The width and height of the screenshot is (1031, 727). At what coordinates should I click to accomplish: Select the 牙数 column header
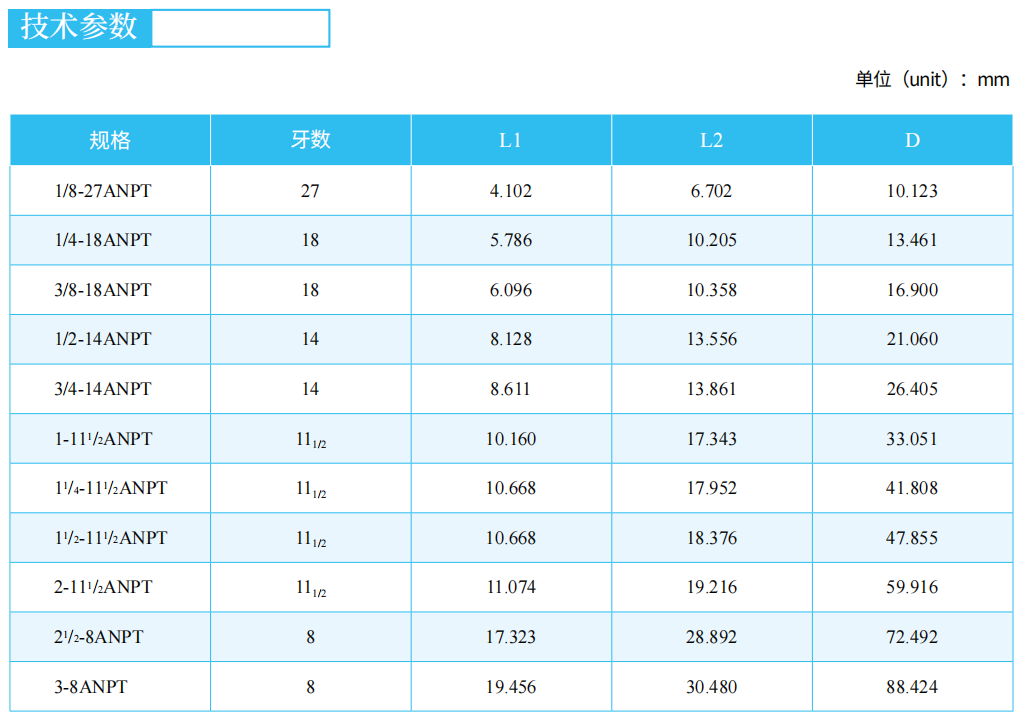pos(311,140)
